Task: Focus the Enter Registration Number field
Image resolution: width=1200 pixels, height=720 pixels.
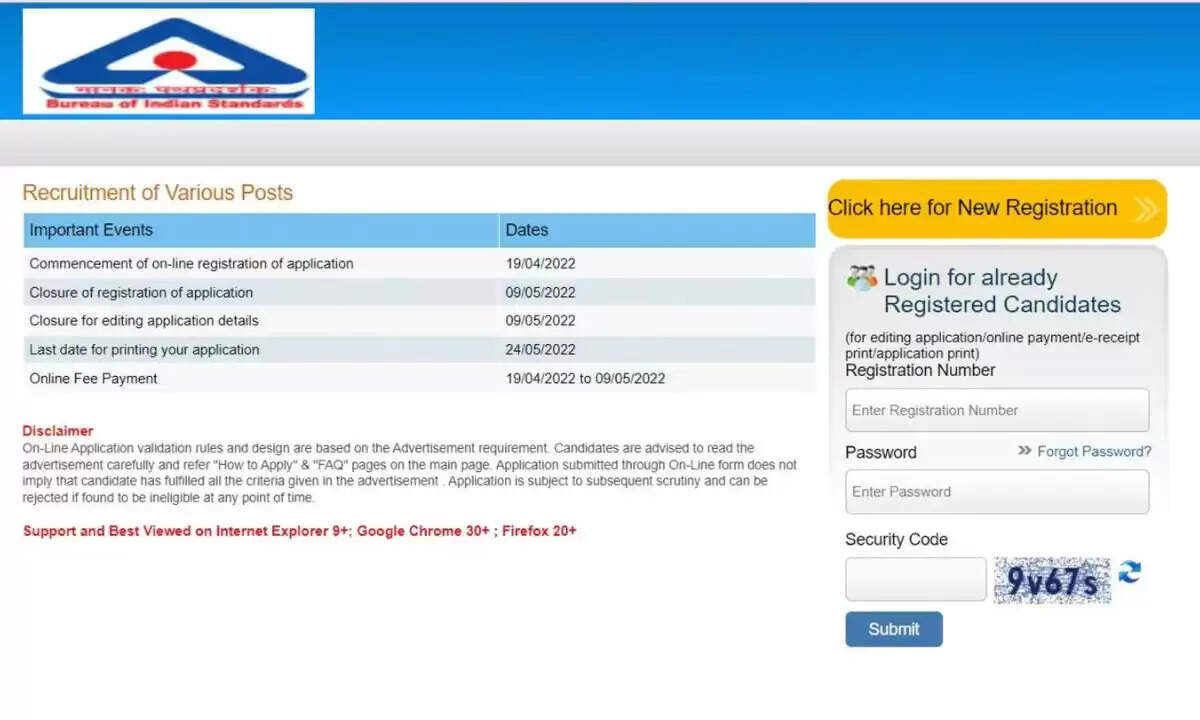Action: click(x=996, y=410)
